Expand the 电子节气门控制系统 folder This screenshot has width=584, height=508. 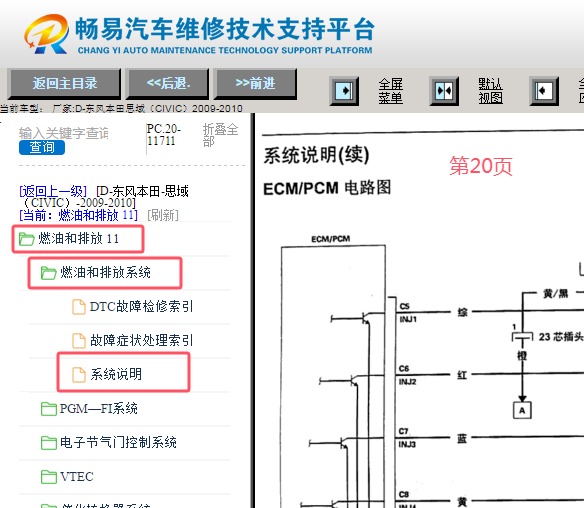pyautogui.click(x=118, y=442)
